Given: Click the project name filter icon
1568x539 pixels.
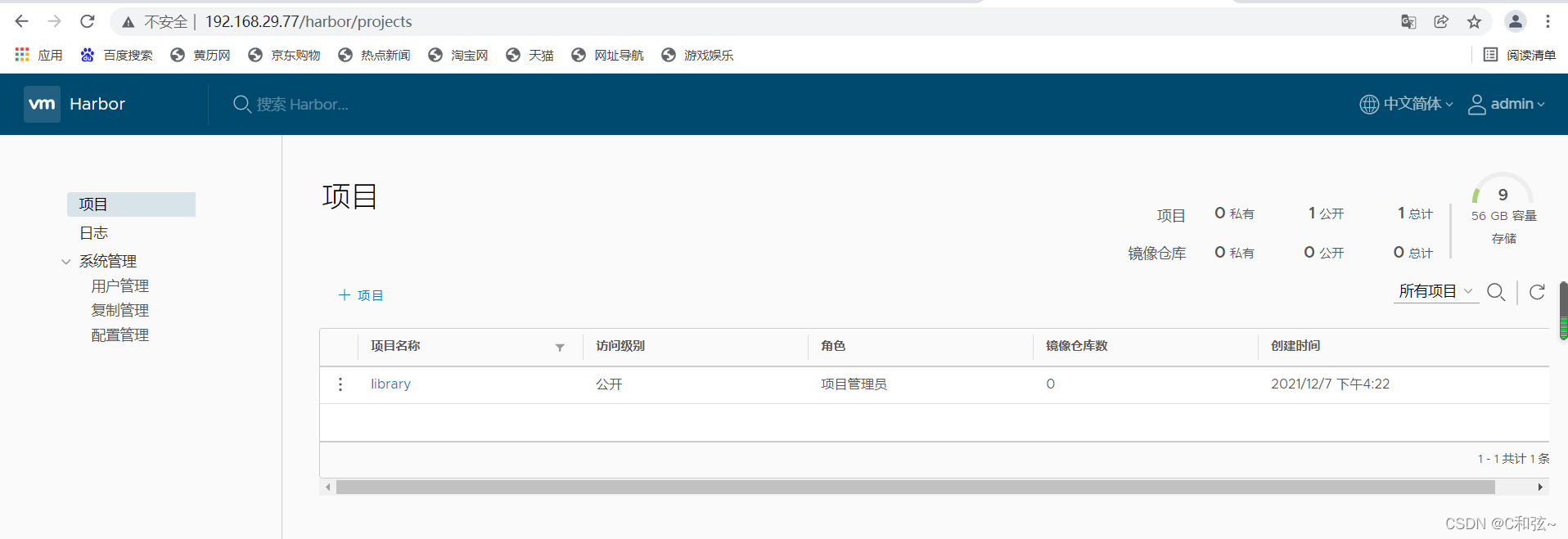Looking at the screenshot, I should (x=560, y=348).
